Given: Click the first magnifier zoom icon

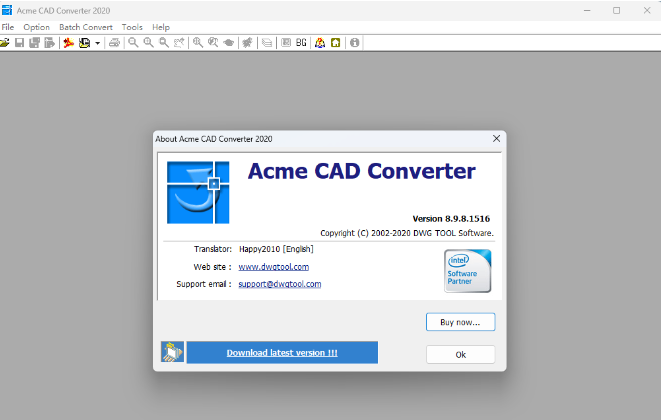Looking at the screenshot, I should (133, 43).
